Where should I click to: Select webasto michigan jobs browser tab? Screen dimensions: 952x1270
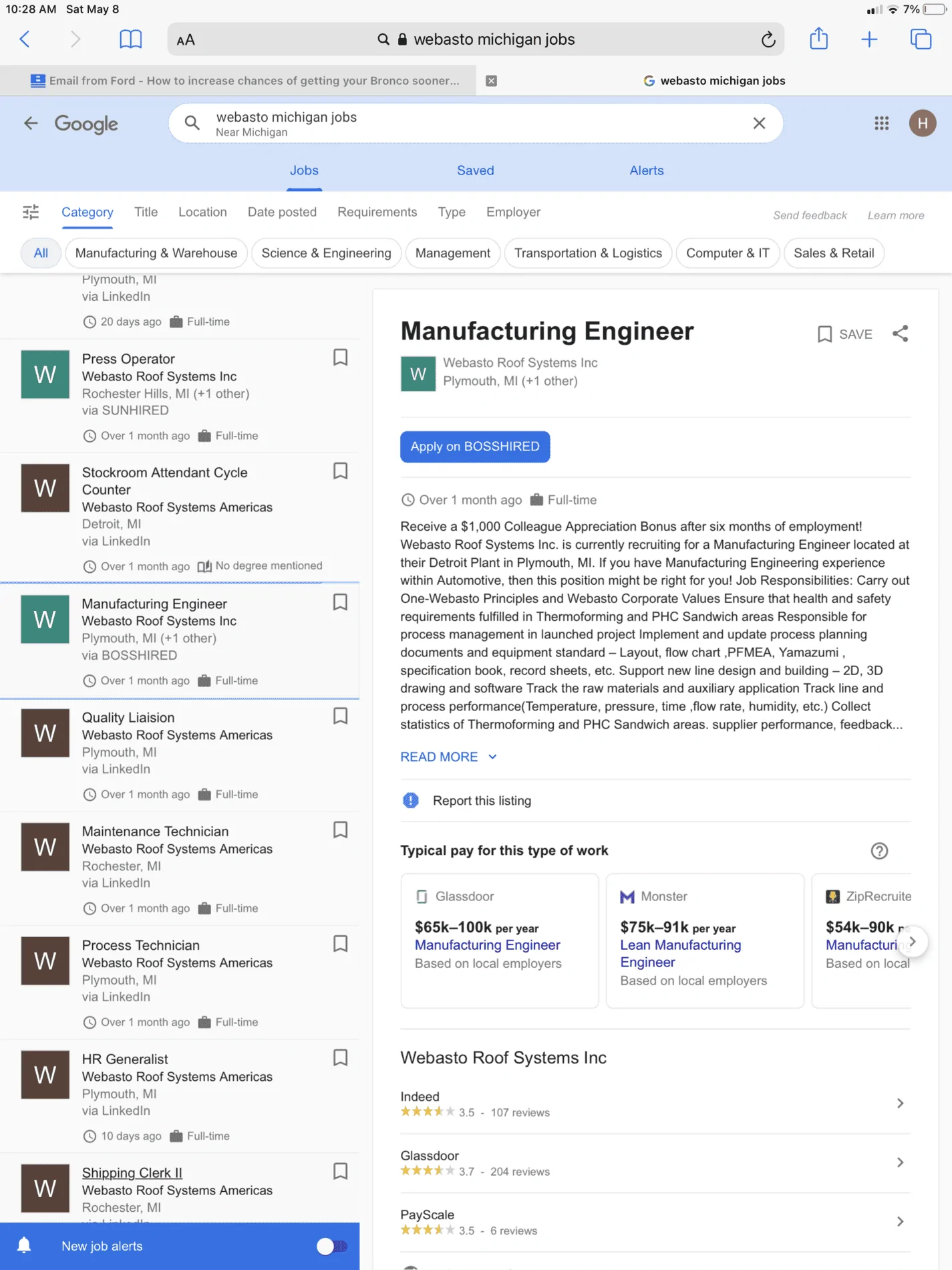pos(714,81)
